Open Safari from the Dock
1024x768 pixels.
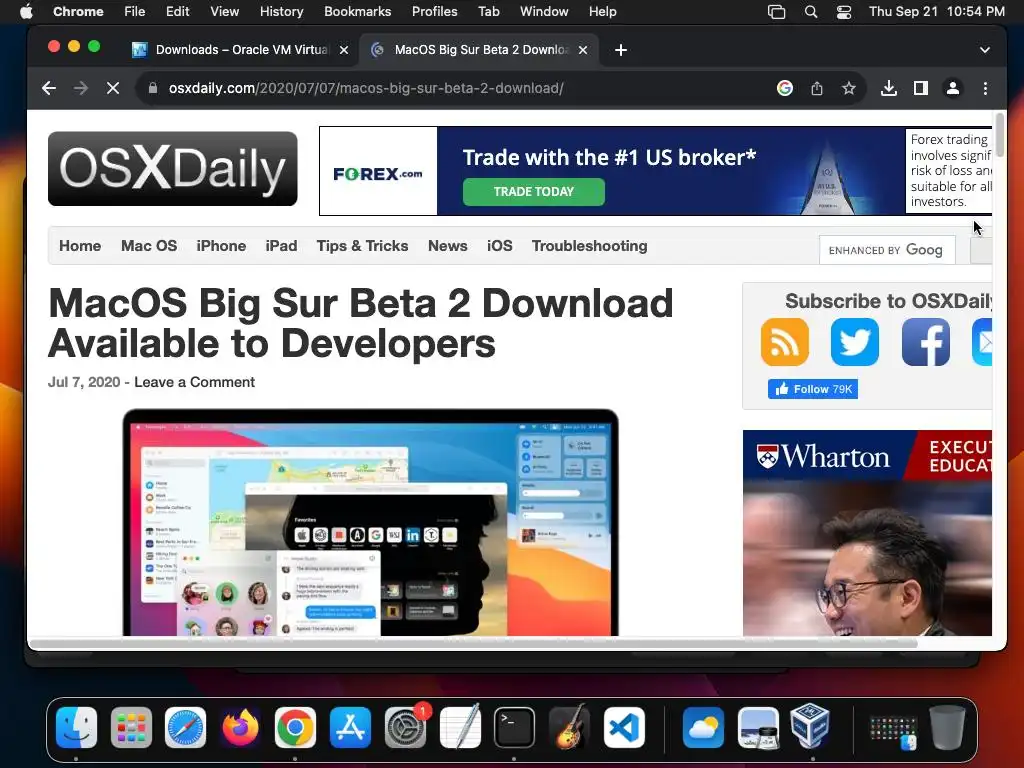[185, 728]
